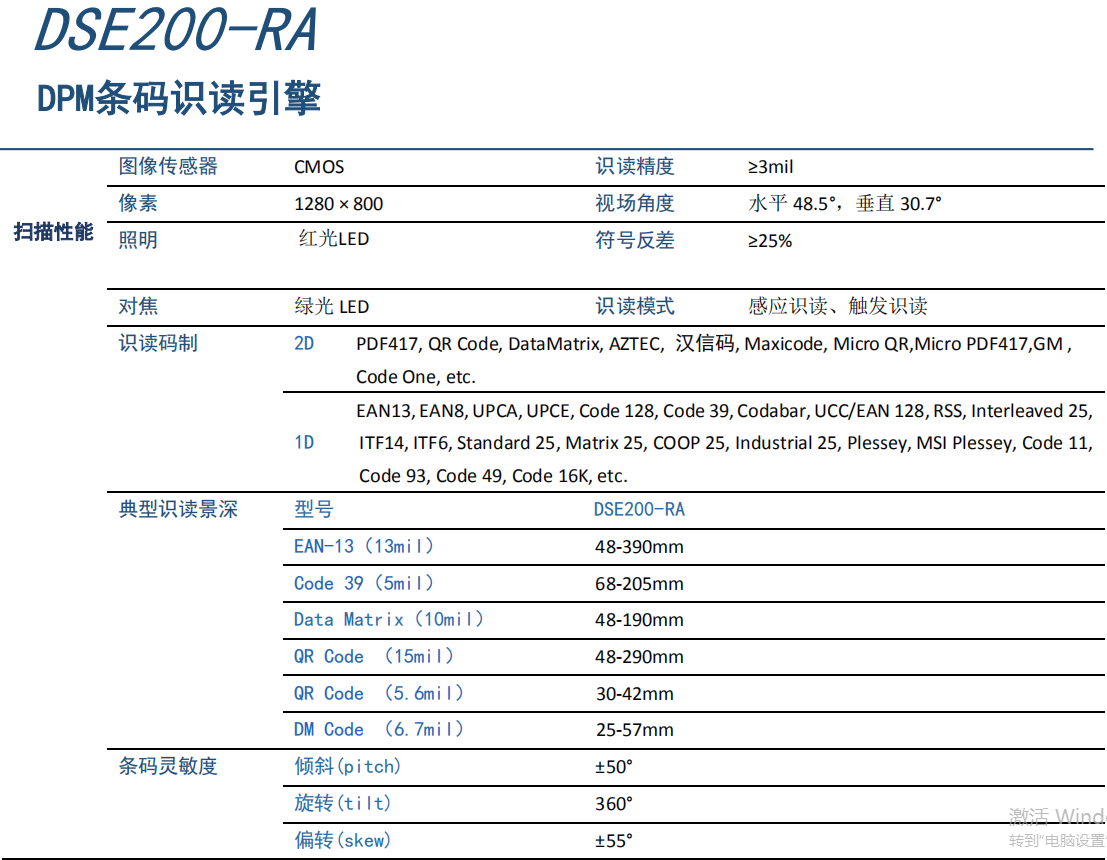Viewport: 1107px width, 860px height.
Task: Select the 2D code list entry
Action: pyautogui.click(x=306, y=343)
